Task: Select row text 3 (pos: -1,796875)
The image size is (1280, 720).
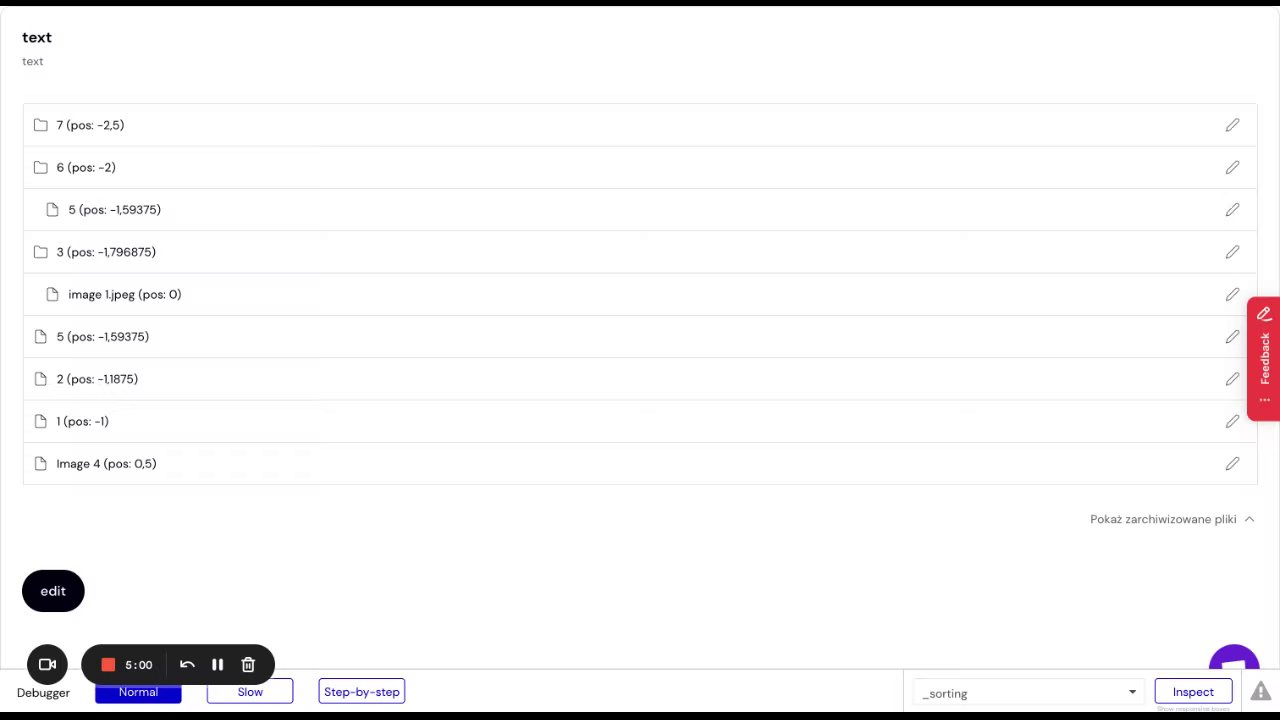Action: coord(106,252)
